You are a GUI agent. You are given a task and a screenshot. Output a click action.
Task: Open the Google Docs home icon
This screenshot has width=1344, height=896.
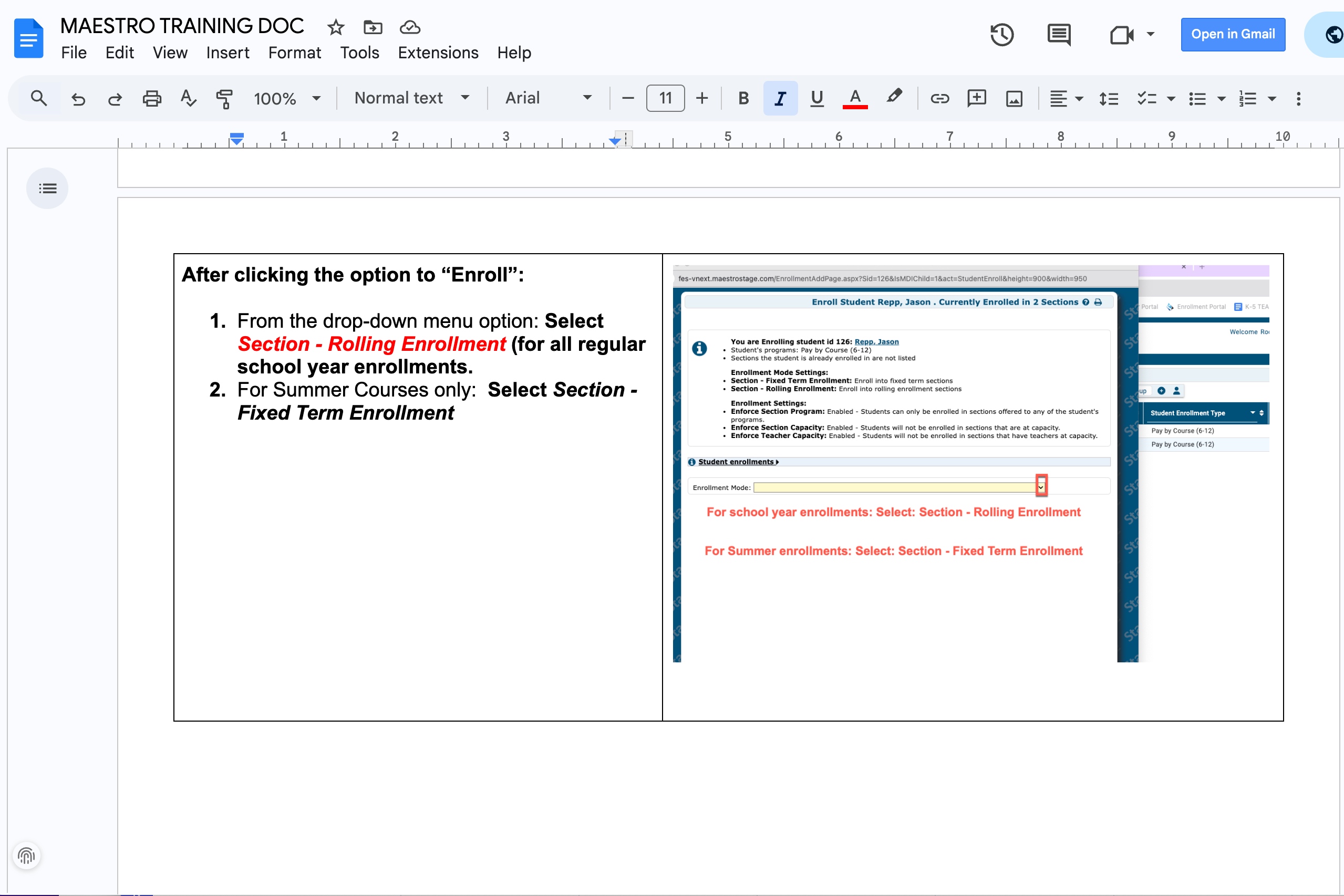click(28, 38)
